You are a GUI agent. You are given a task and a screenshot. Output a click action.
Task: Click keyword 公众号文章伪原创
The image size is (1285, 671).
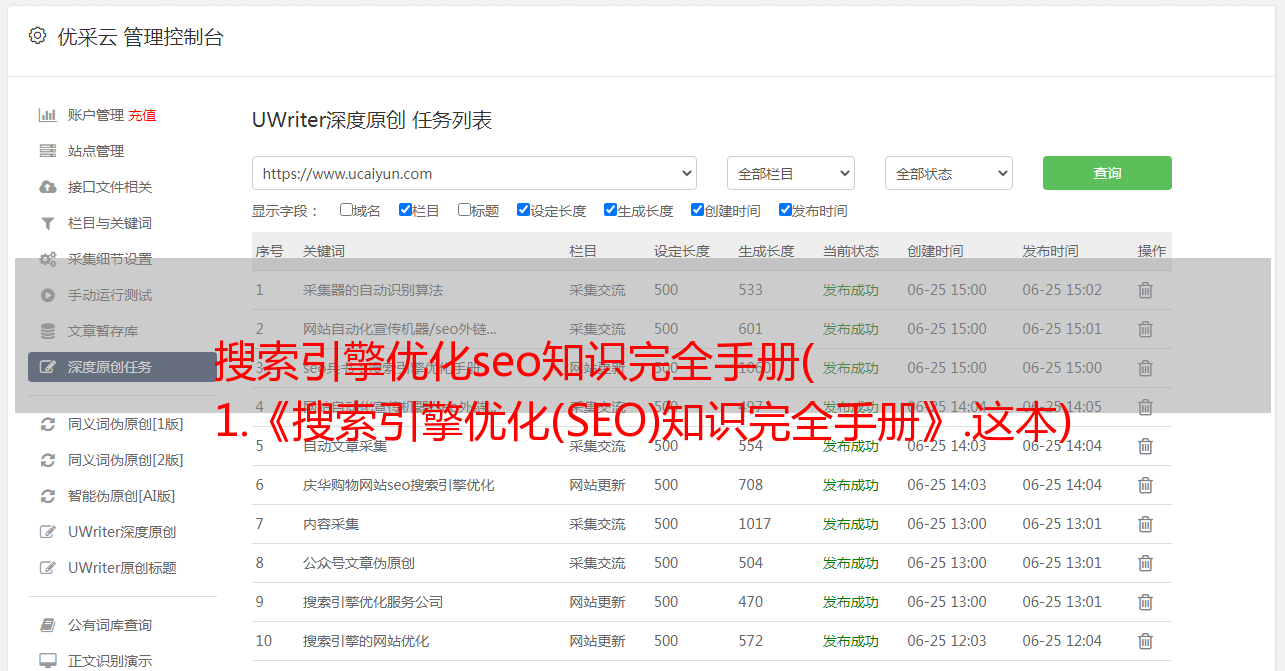(x=359, y=563)
